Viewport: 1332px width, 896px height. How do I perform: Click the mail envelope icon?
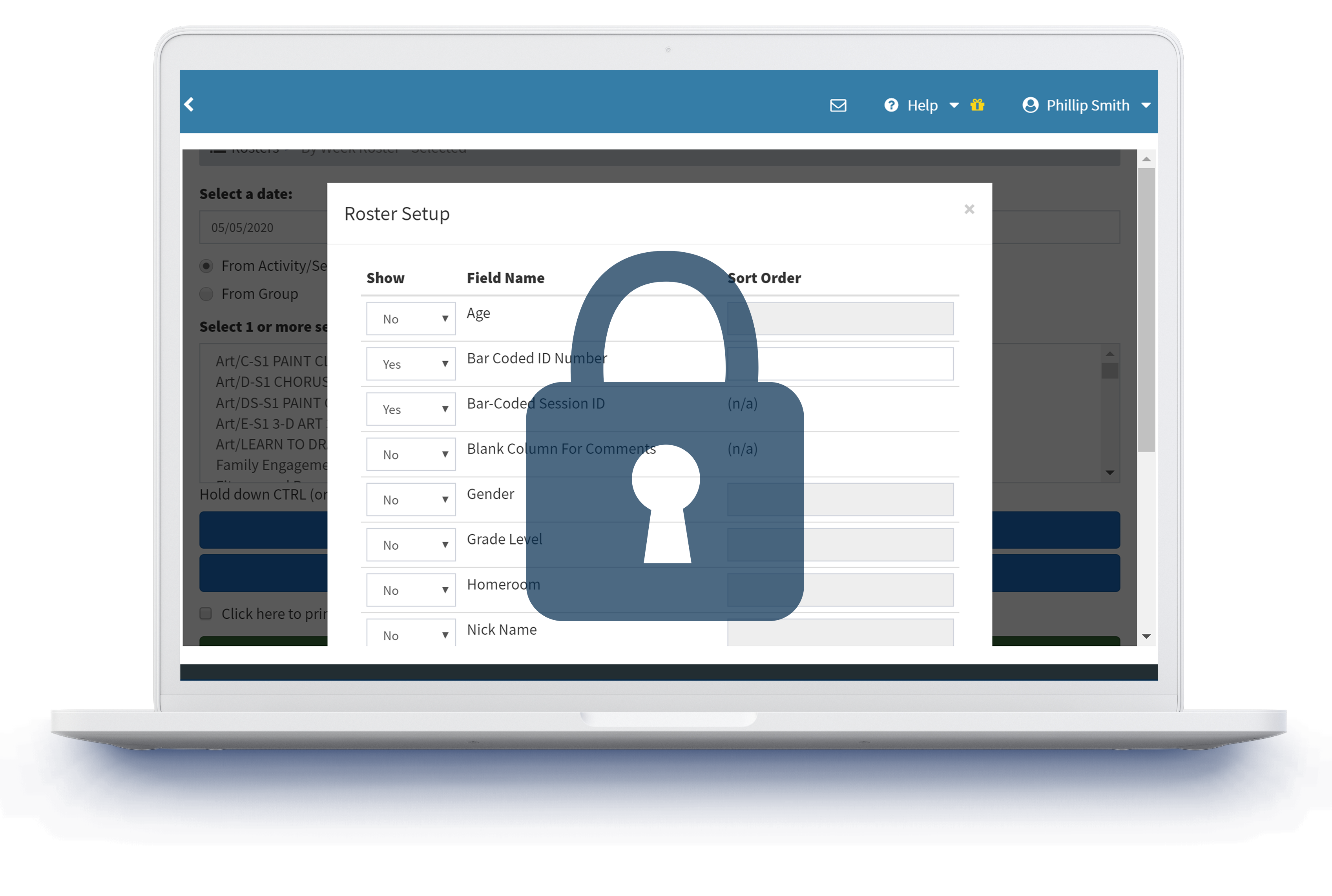point(837,105)
